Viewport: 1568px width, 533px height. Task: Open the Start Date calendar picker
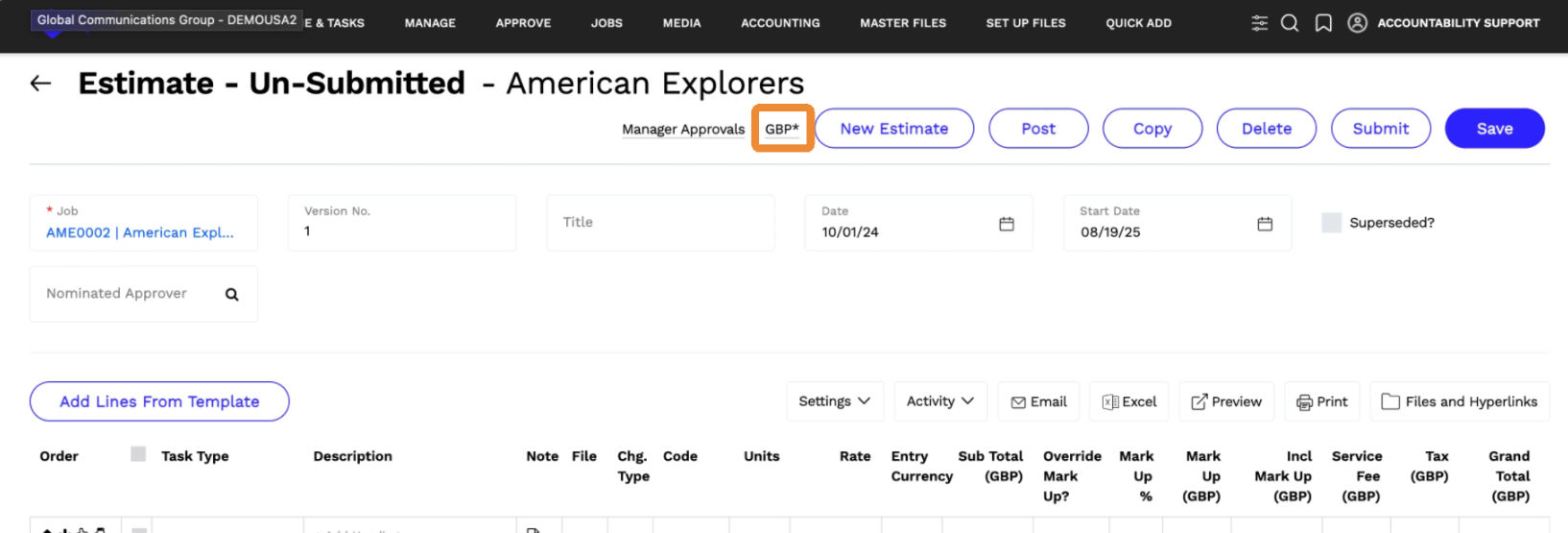[x=1265, y=224]
